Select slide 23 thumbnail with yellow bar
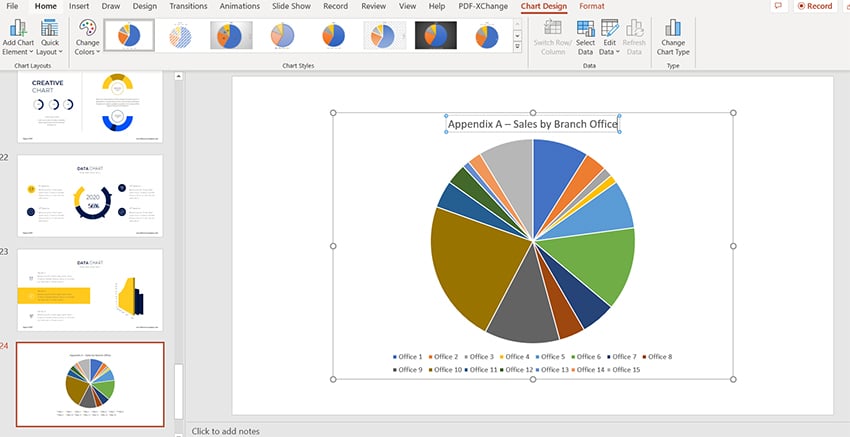The image size is (850, 437). (90, 290)
